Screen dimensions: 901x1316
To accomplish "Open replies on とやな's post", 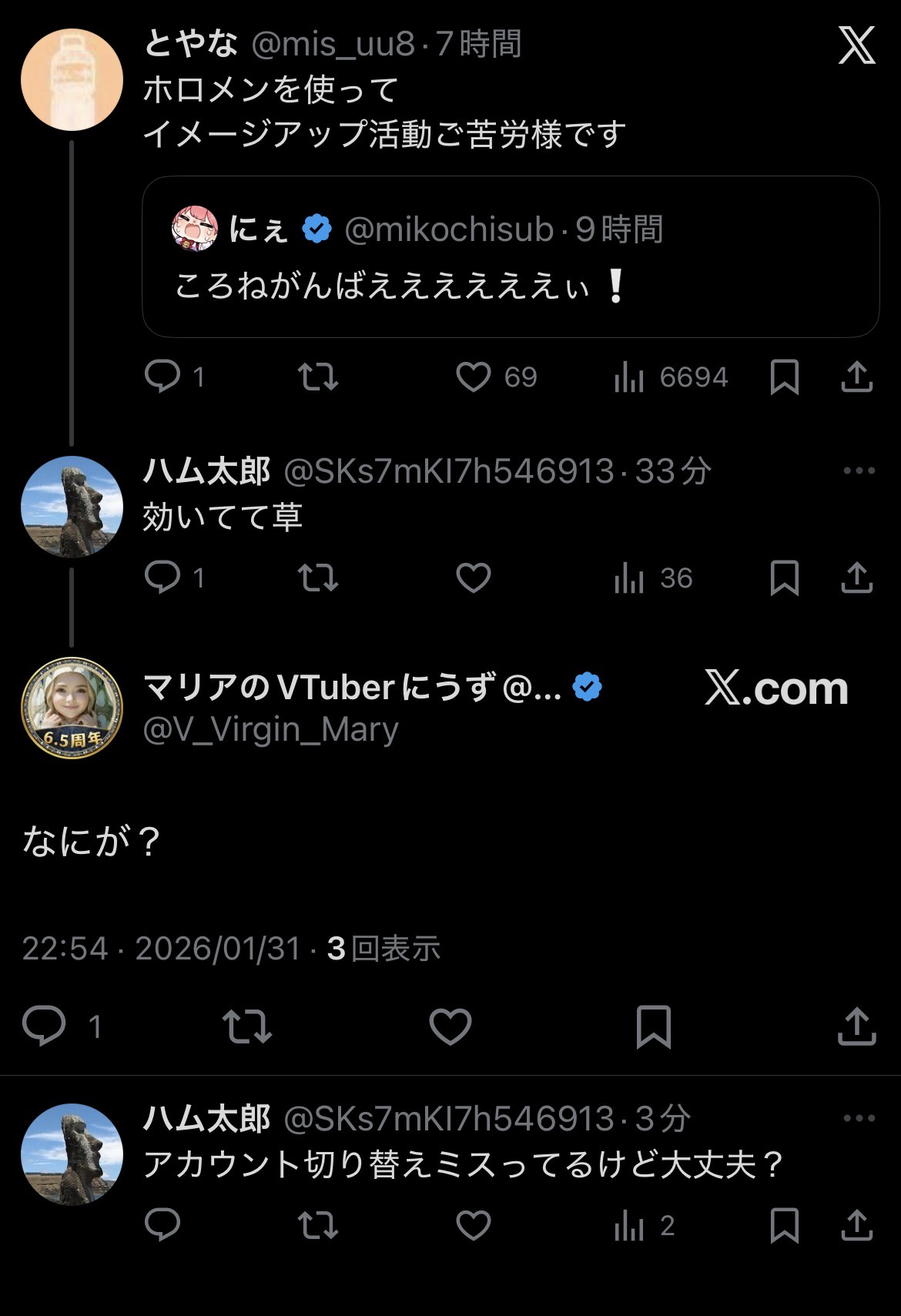I will click(162, 377).
